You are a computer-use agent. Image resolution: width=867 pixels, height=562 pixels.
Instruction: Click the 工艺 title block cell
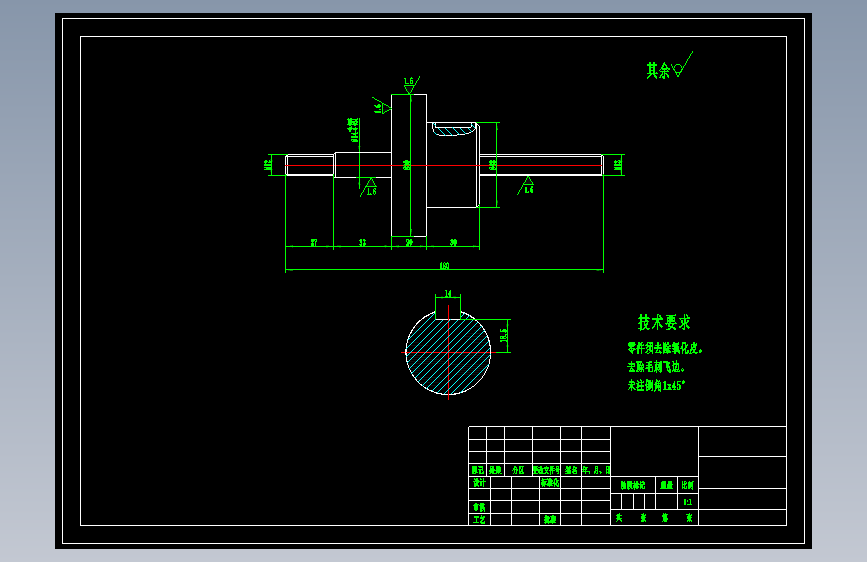point(479,519)
